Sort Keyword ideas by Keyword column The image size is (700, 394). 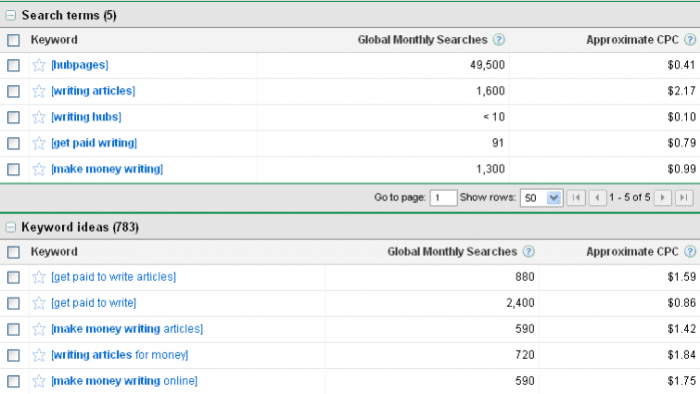(54, 252)
